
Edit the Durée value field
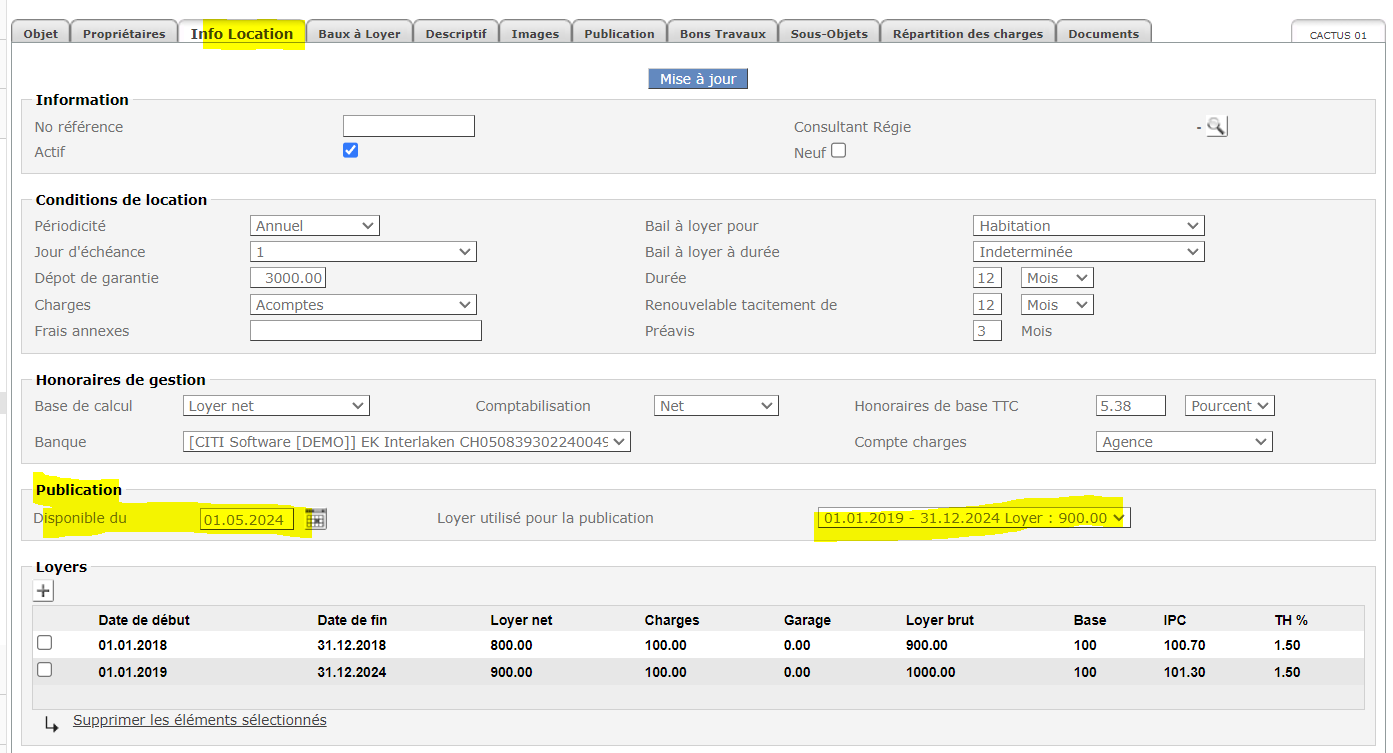click(x=987, y=278)
